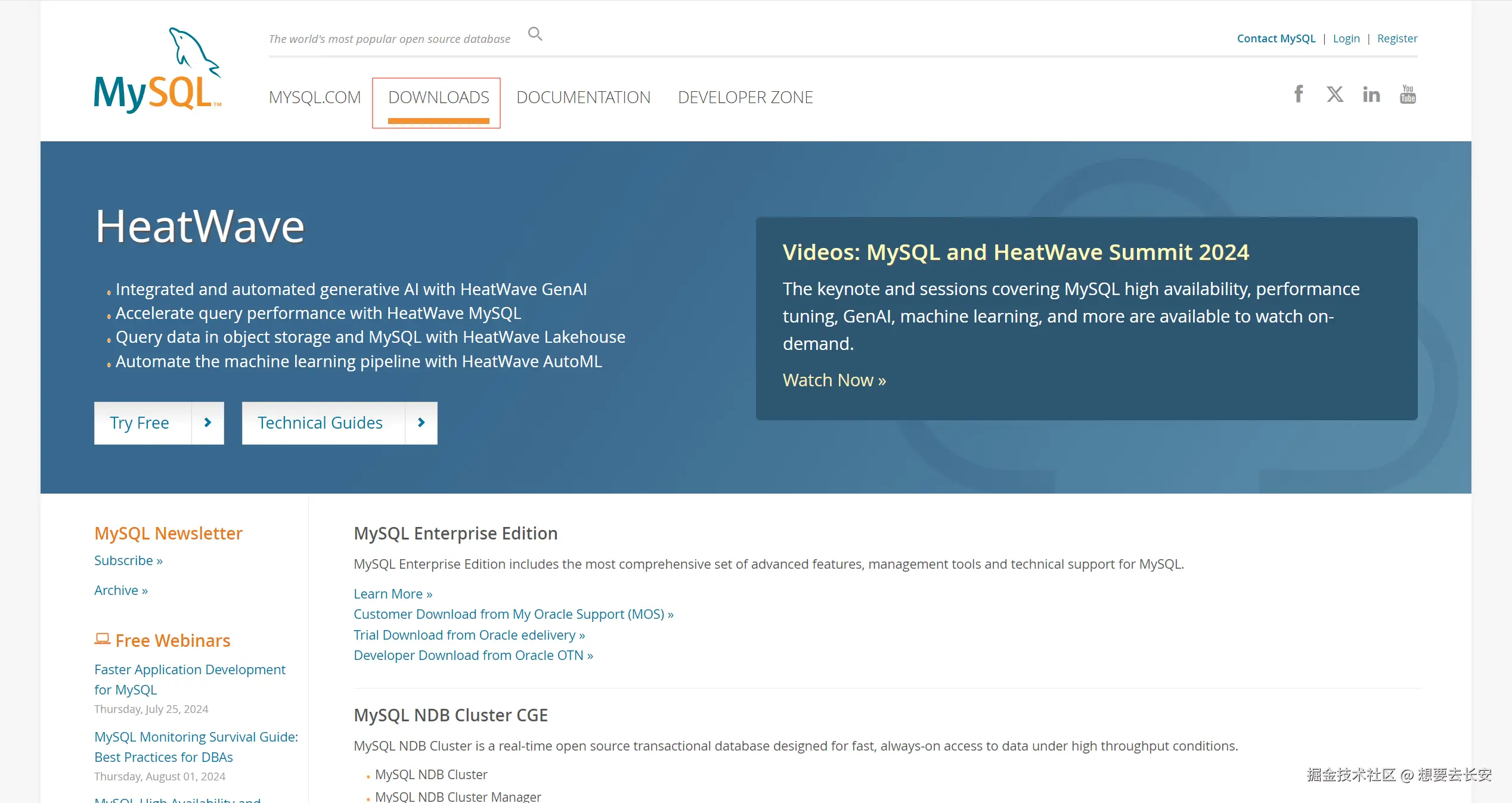Go to the DEVELOPER ZONE tab
Screen dimensions: 1512x803
click(x=745, y=97)
